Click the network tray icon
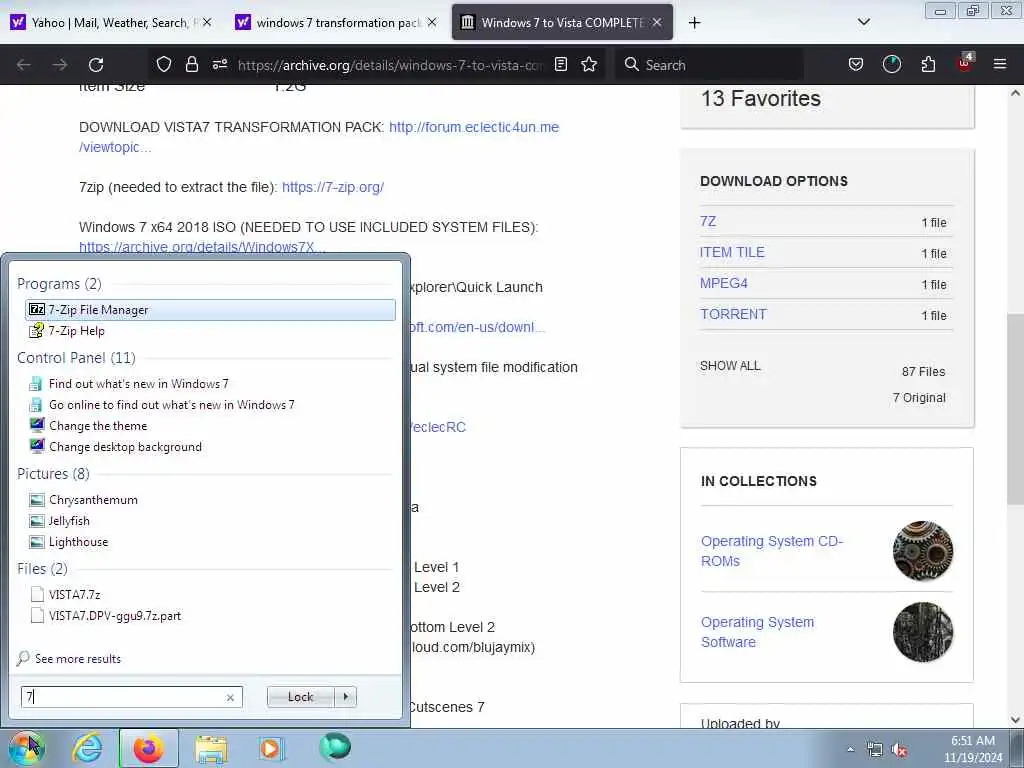Image resolution: width=1024 pixels, height=768 pixels. pyautogui.click(x=874, y=750)
